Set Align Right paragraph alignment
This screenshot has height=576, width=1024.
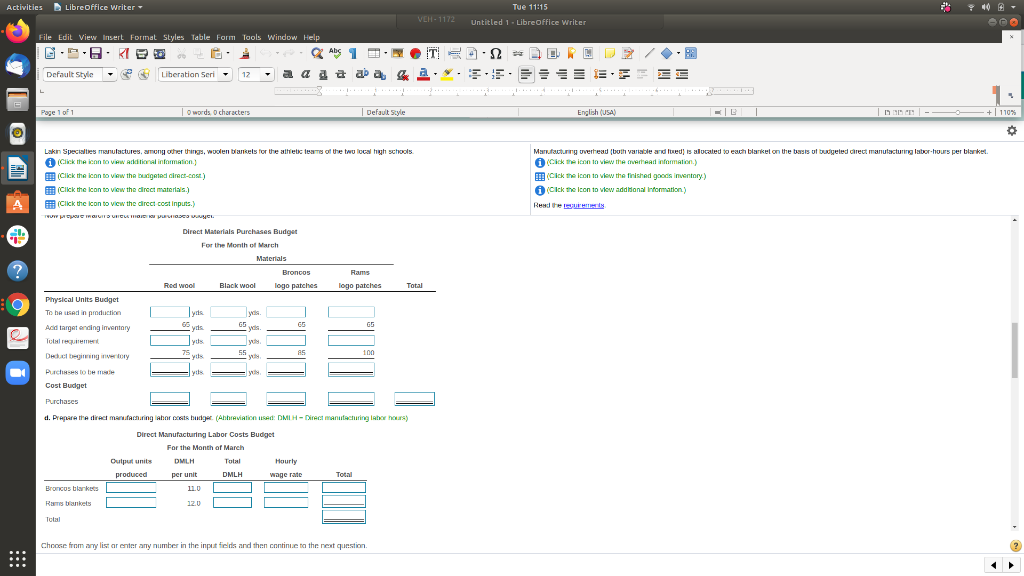pyautogui.click(x=562, y=74)
